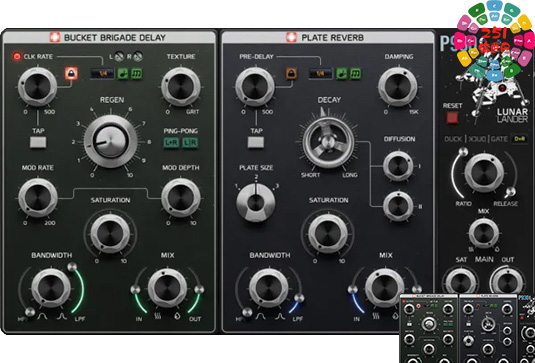The width and height of the screenshot is (535, 363).
Task: Toggle Plate Reverb power button
Action: [291, 37]
